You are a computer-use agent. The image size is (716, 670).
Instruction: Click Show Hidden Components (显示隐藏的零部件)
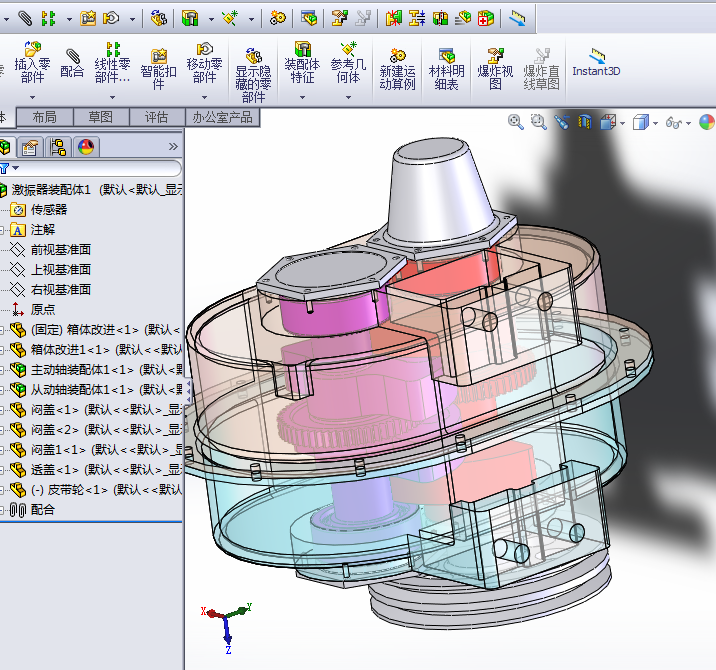(253, 75)
